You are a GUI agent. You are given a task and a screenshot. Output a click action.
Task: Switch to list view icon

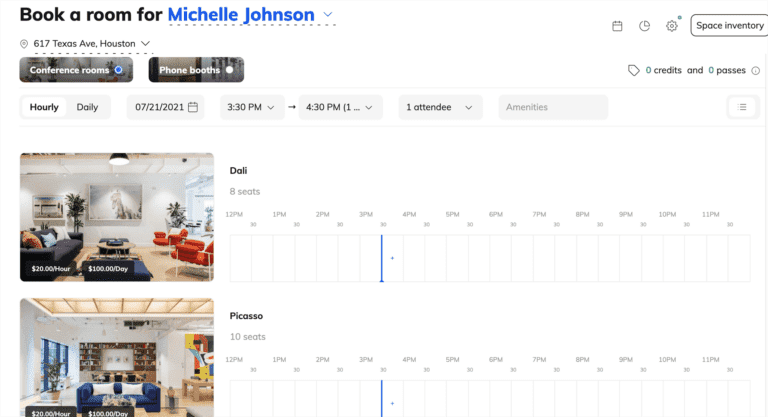(742, 107)
